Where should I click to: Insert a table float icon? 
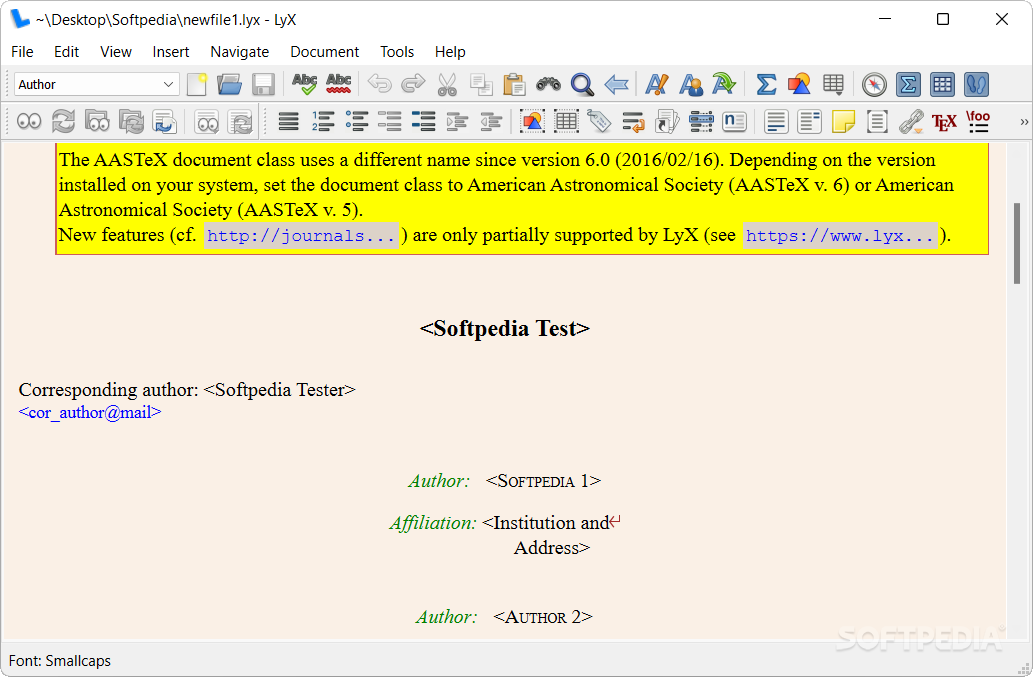coord(566,122)
